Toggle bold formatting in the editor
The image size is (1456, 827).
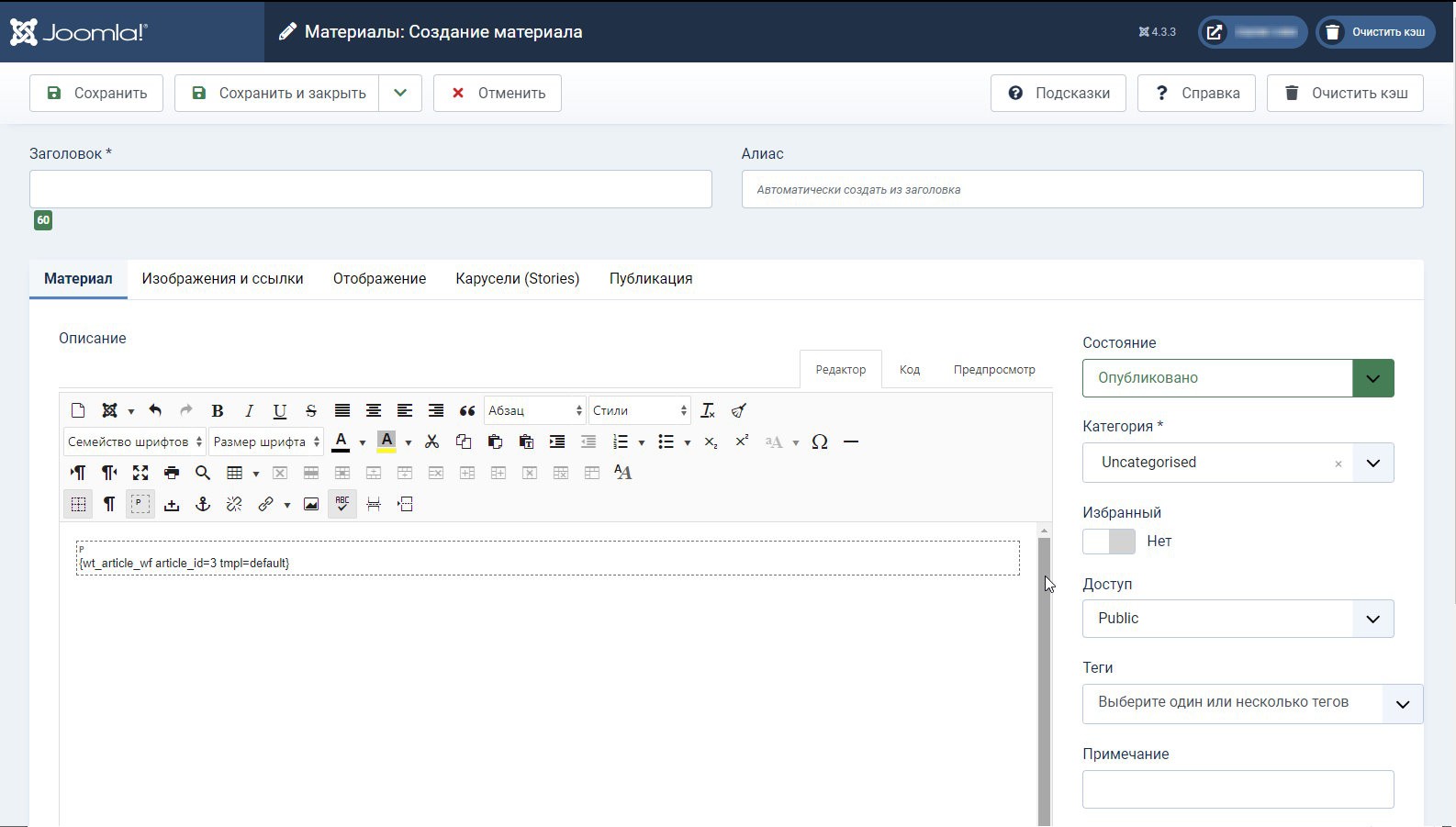218,411
